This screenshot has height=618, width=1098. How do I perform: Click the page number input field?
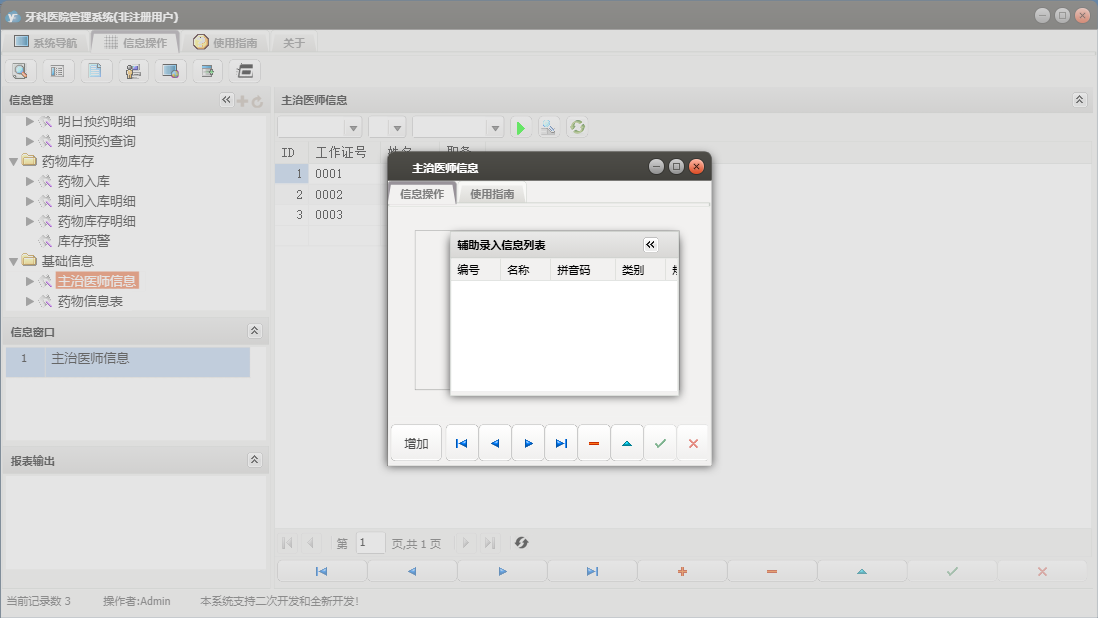coord(370,543)
